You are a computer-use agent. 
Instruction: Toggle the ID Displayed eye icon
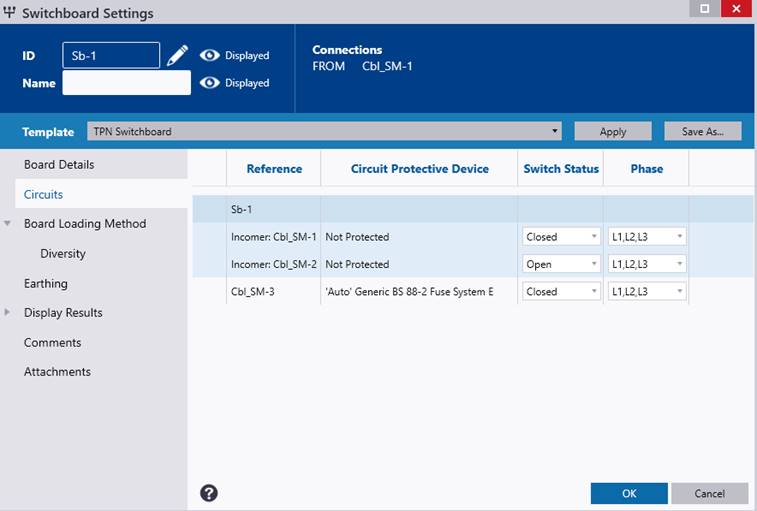coord(210,55)
